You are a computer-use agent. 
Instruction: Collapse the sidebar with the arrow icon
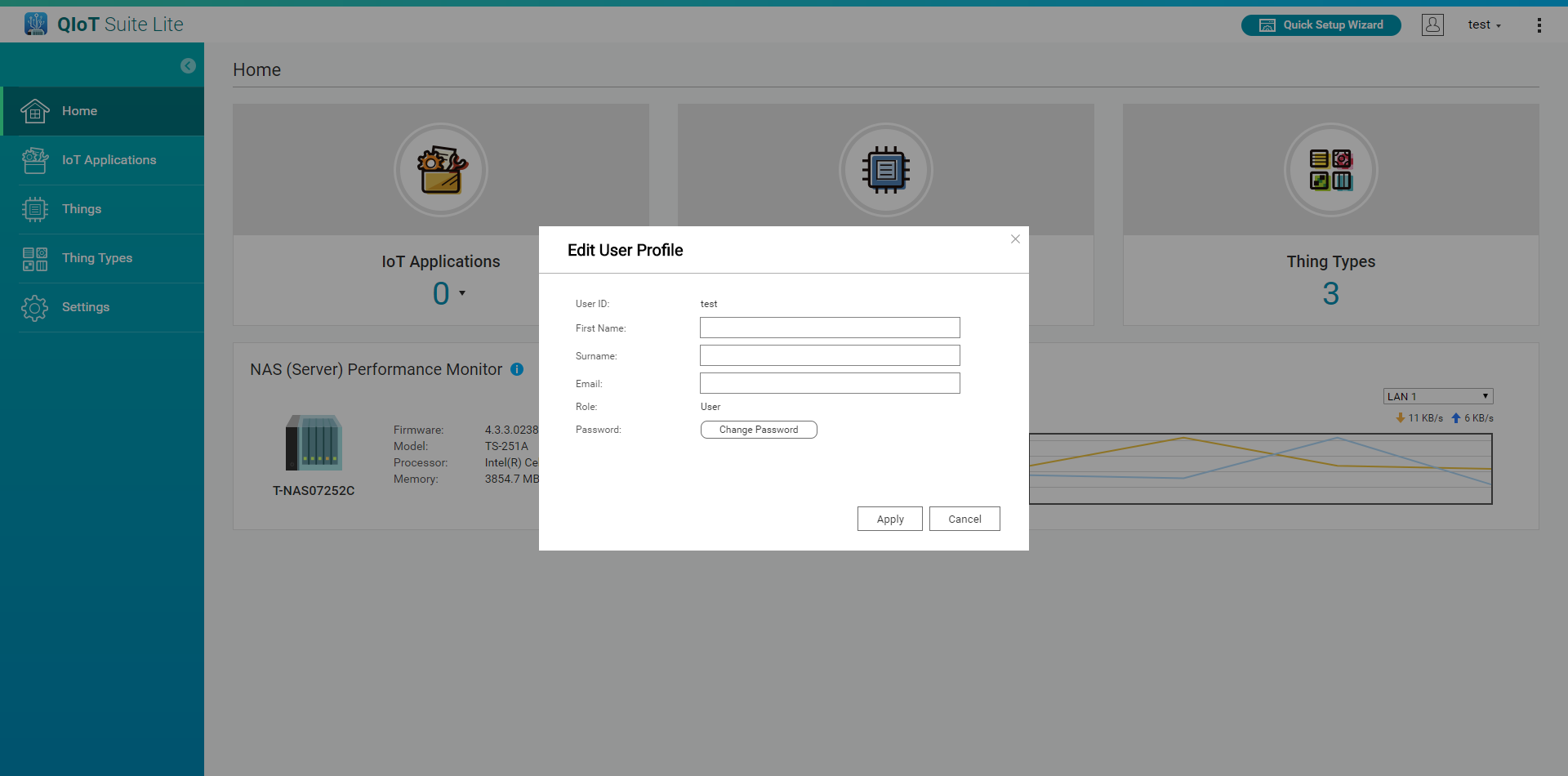pyautogui.click(x=188, y=66)
